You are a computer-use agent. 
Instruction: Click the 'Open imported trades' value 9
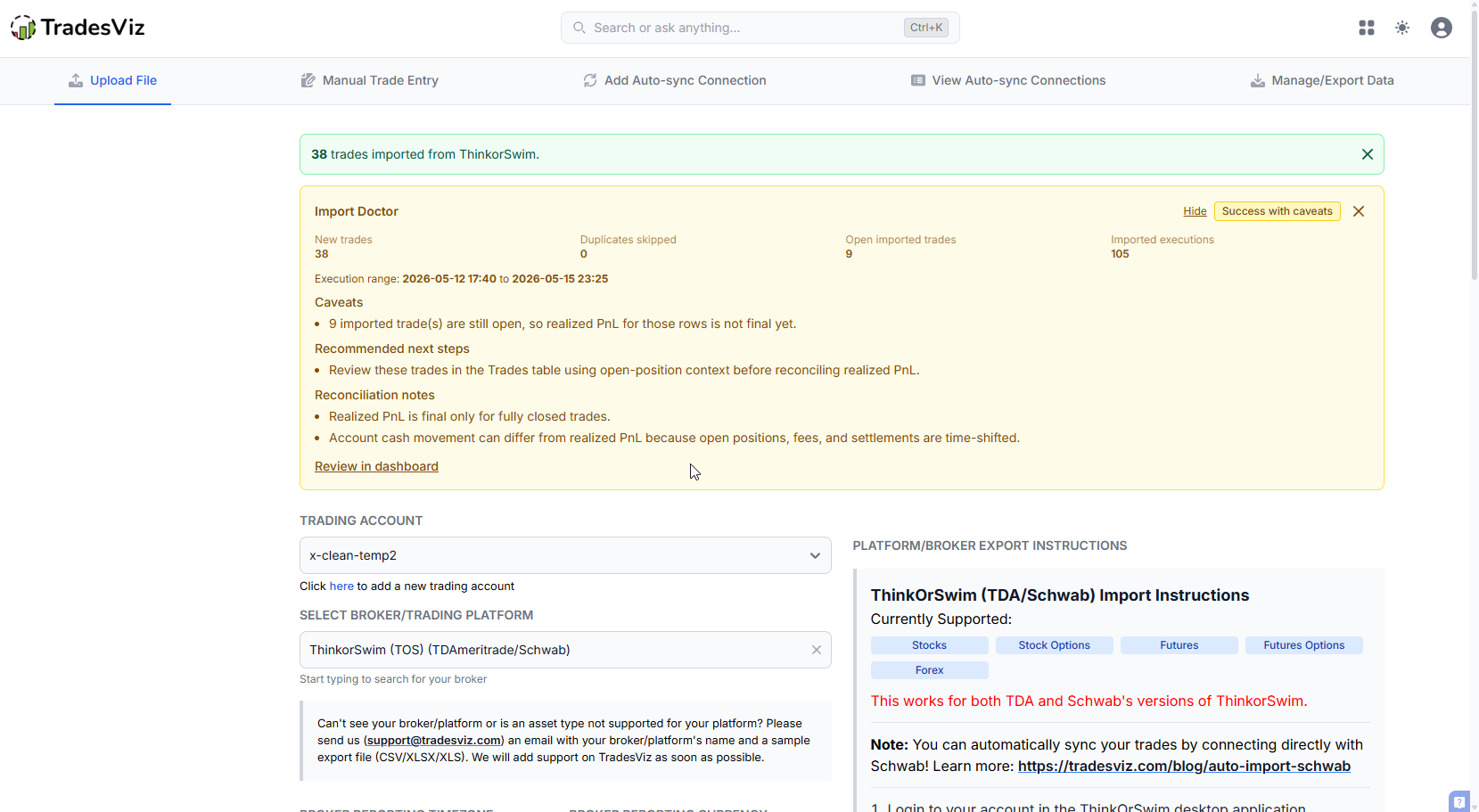(849, 254)
